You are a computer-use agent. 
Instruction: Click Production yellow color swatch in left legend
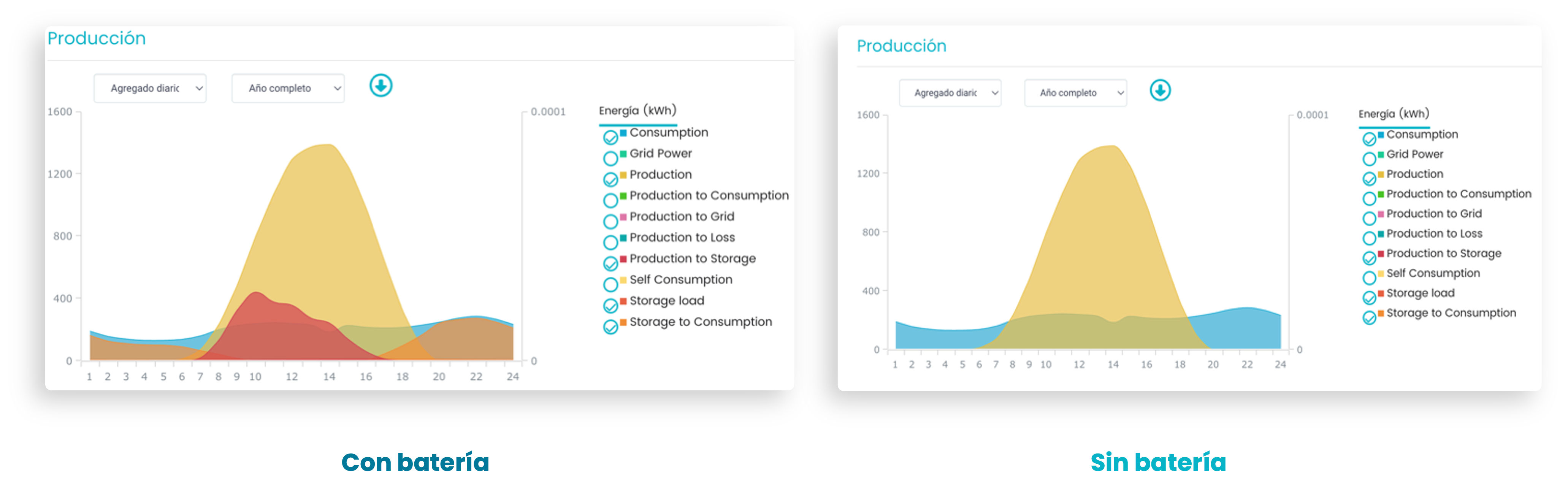623,175
